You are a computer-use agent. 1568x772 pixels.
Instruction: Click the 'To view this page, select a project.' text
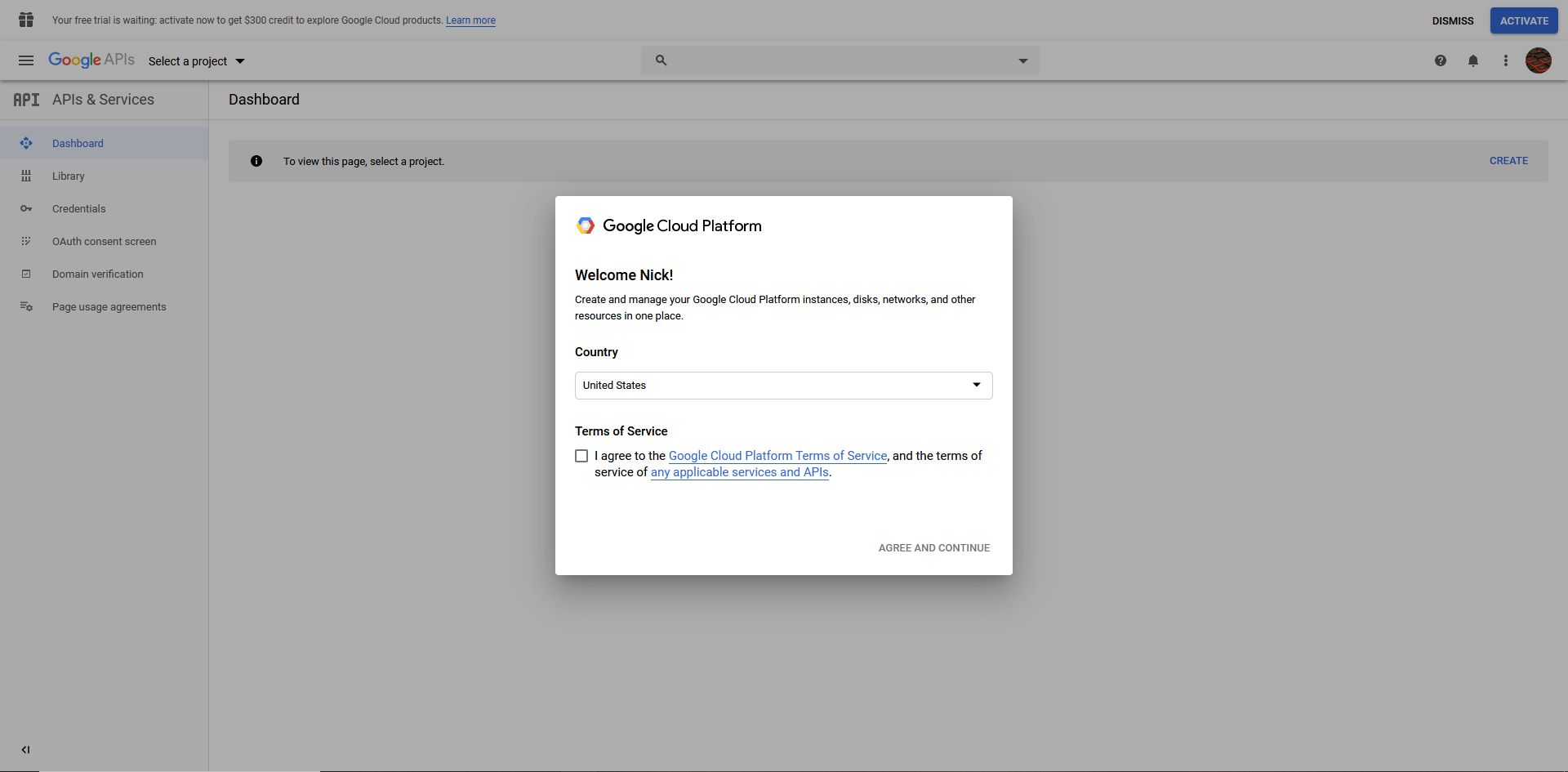(x=364, y=162)
